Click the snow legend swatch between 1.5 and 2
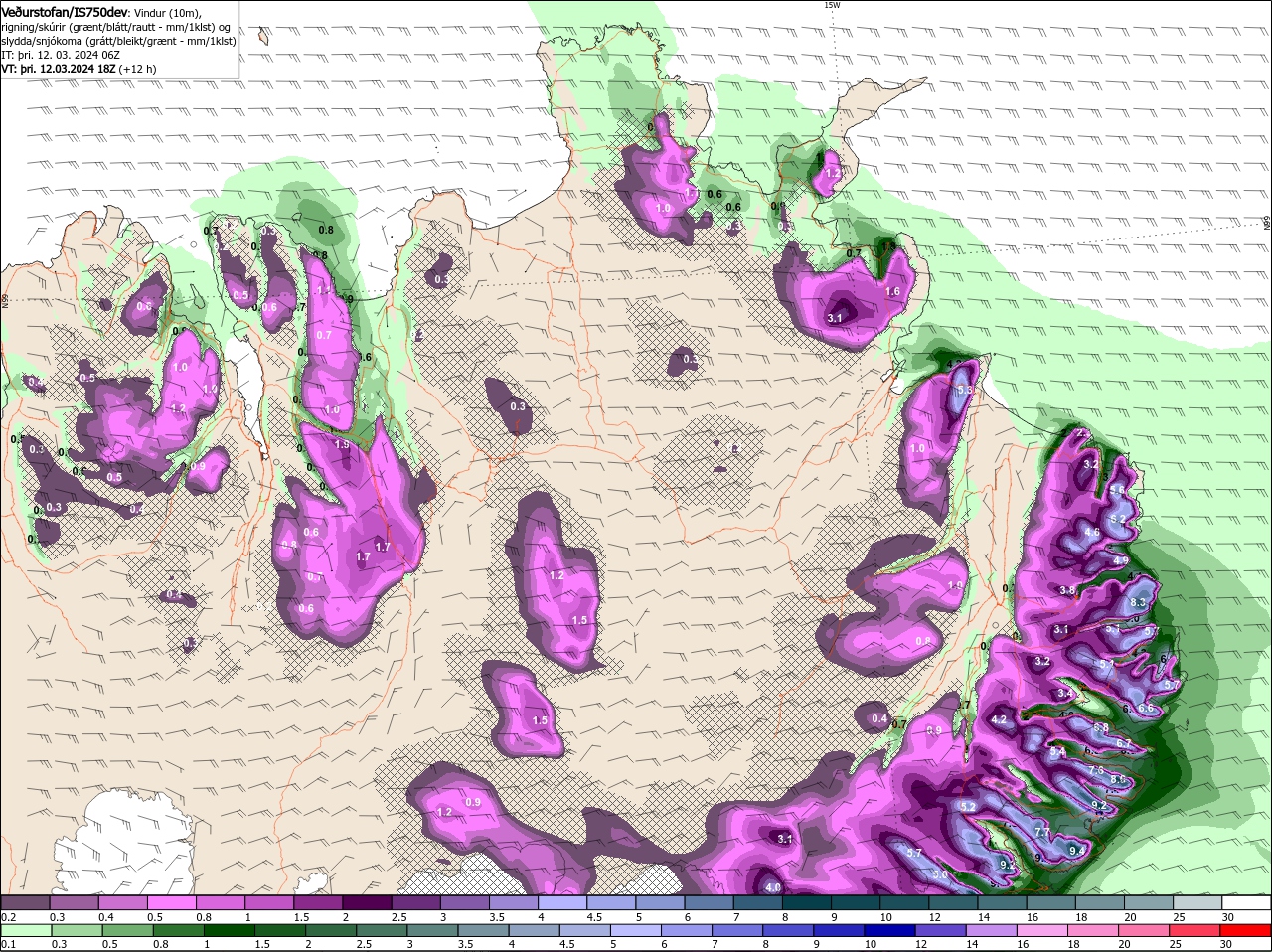Screen dimensions: 1272x952 (x=320, y=901)
